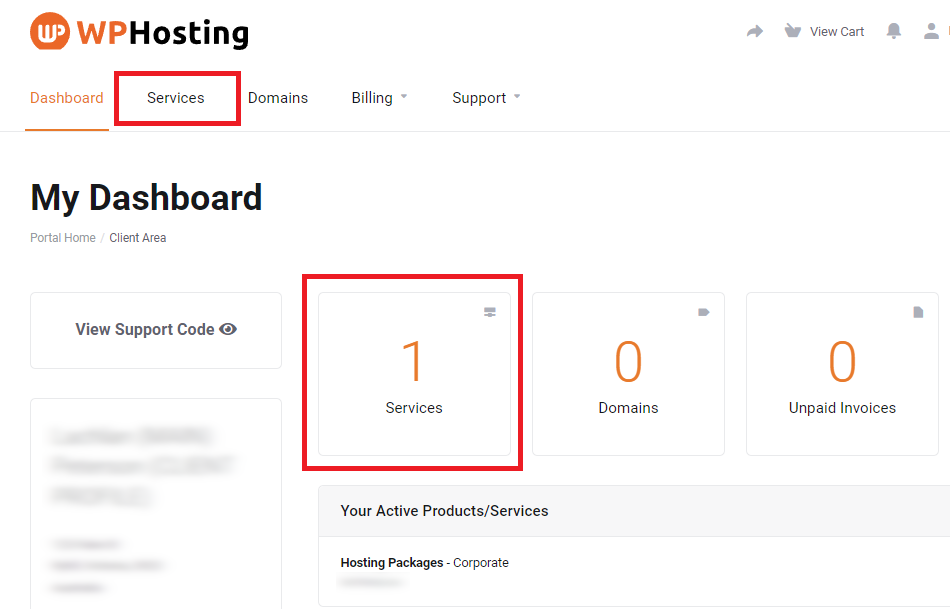Viewport: 950px width, 609px height.
Task: Click the tag icon in Domains tile
Action: point(704,312)
